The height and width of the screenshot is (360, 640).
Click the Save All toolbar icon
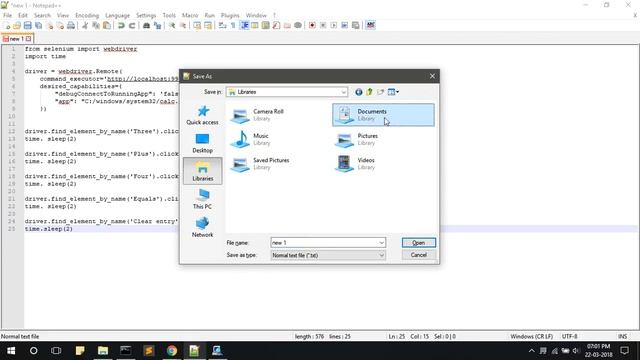(x=38, y=25)
